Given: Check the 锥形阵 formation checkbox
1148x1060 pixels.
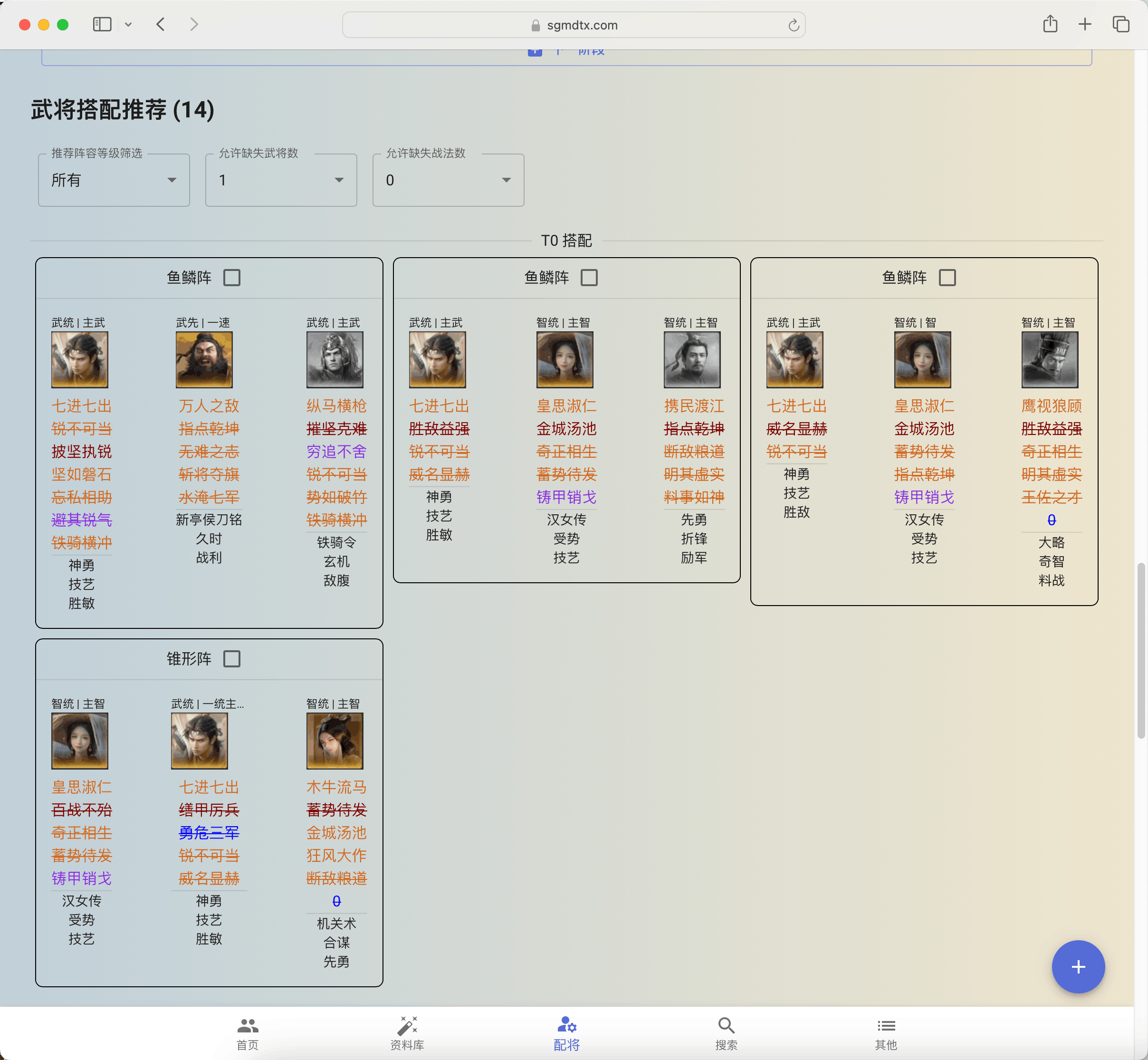Looking at the screenshot, I should pos(232,658).
